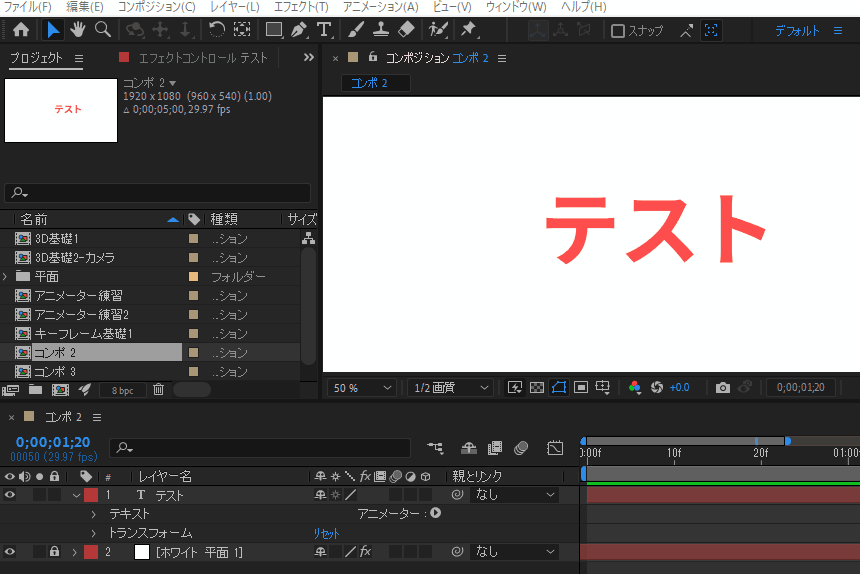
Task: Toggle mask and shape path visibility
Action: coord(559,388)
